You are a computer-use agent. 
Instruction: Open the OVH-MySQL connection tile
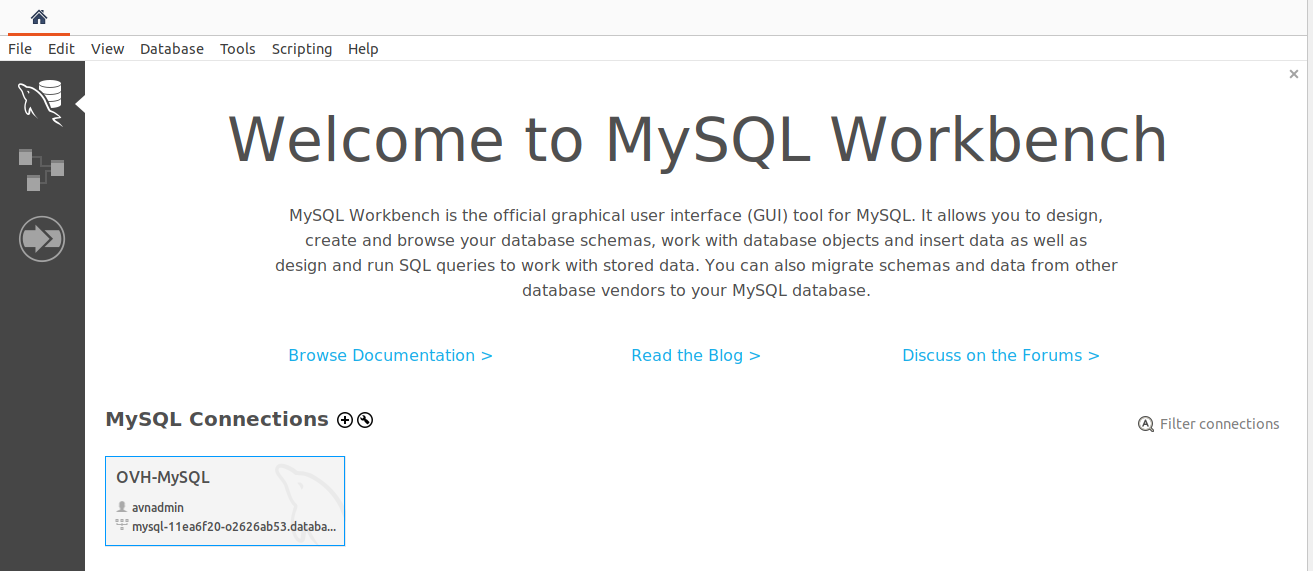click(225, 501)
